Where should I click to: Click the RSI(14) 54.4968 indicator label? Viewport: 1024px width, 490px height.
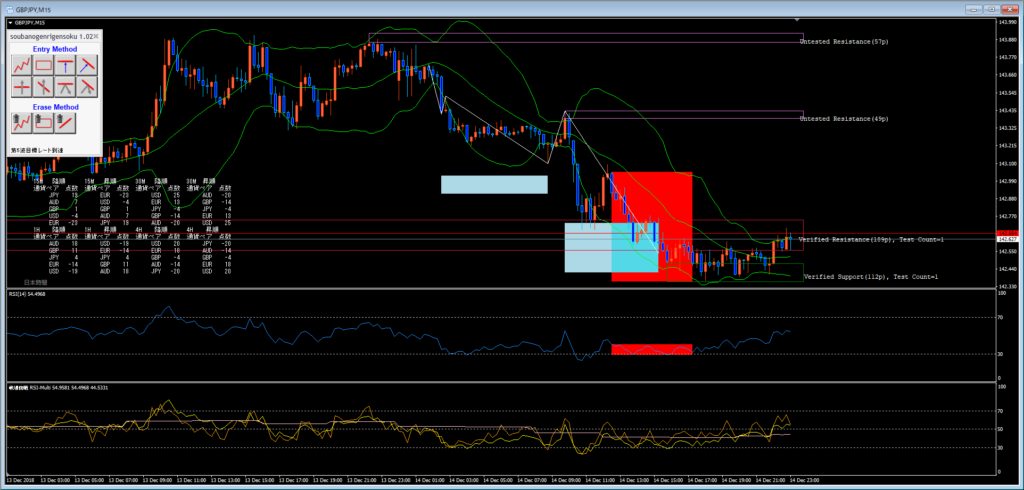(x=28, y=293)
